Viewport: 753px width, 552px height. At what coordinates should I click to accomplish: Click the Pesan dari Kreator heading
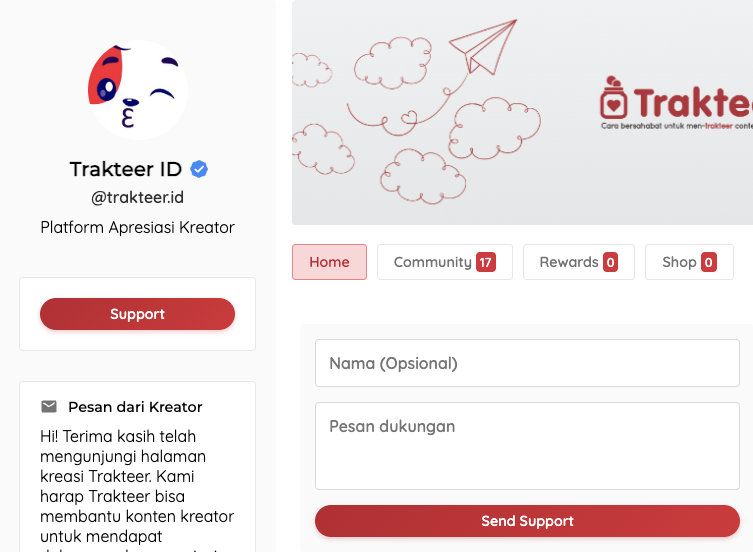pos(135,407)
